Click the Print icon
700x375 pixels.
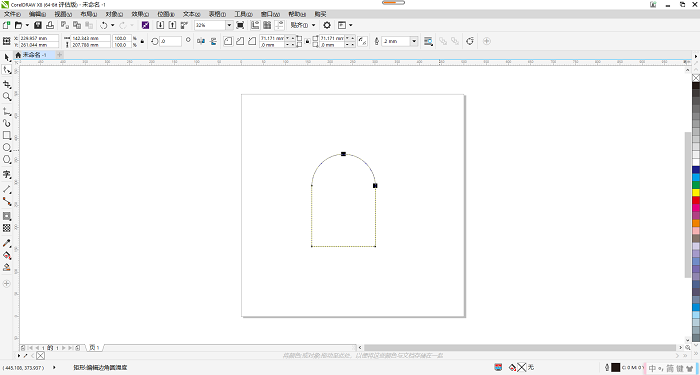click(50, 25)
